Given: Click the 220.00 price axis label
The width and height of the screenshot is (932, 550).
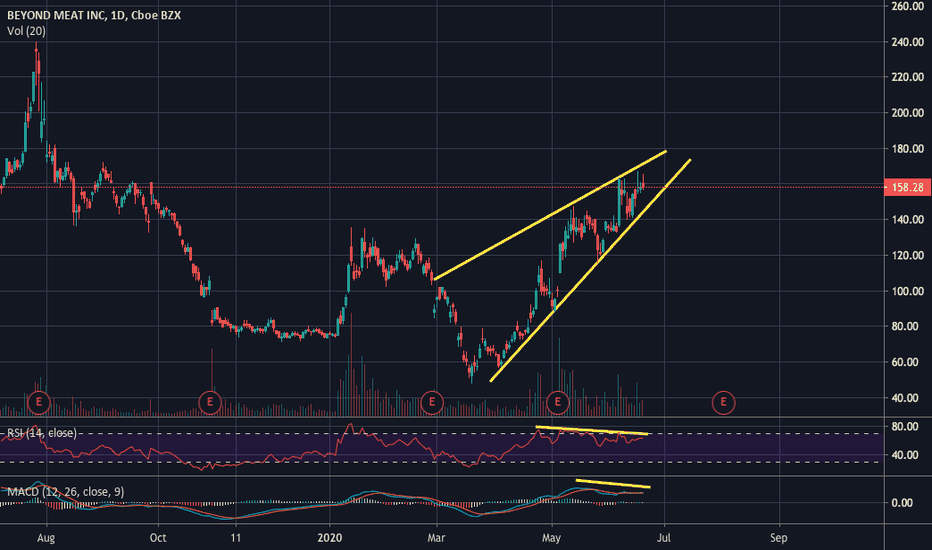Looking at the screenshot, I should pyautogui.click(x=908, y=77).
